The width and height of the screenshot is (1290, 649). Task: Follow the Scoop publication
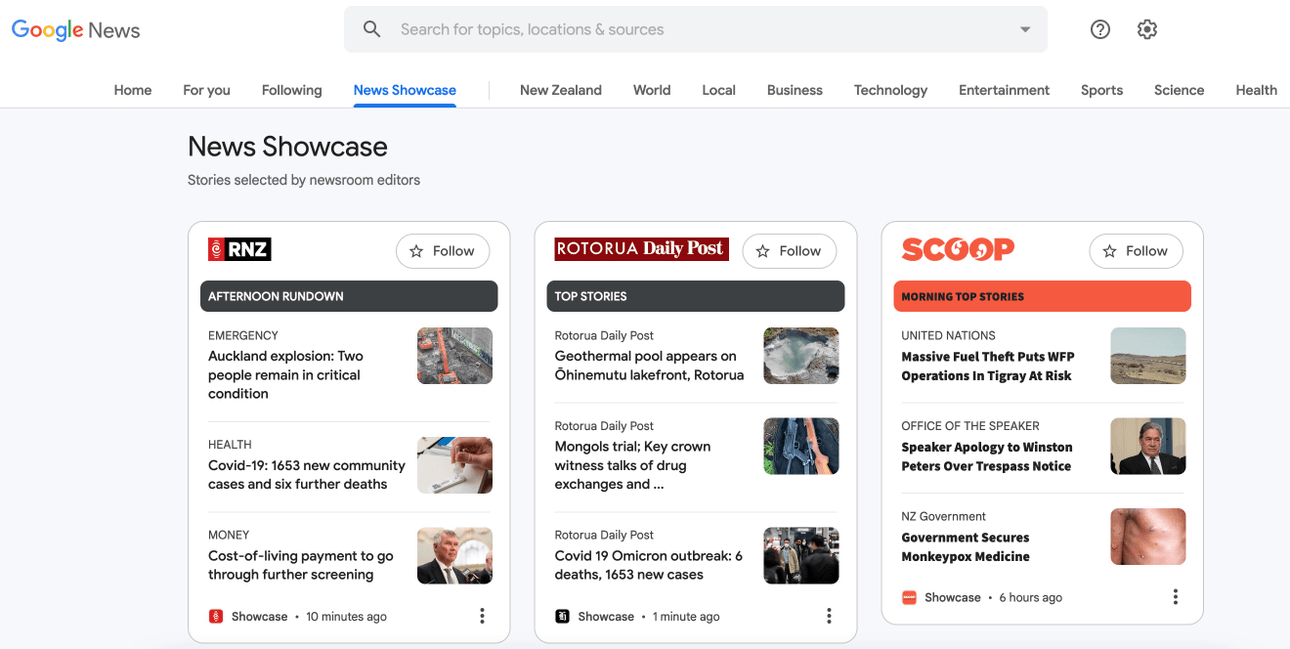[x=1135, y=251]
